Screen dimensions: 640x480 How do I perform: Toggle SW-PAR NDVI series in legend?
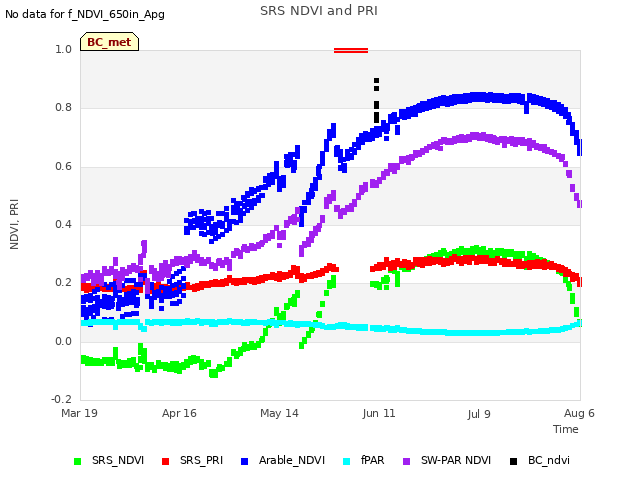tap(447, 460)
